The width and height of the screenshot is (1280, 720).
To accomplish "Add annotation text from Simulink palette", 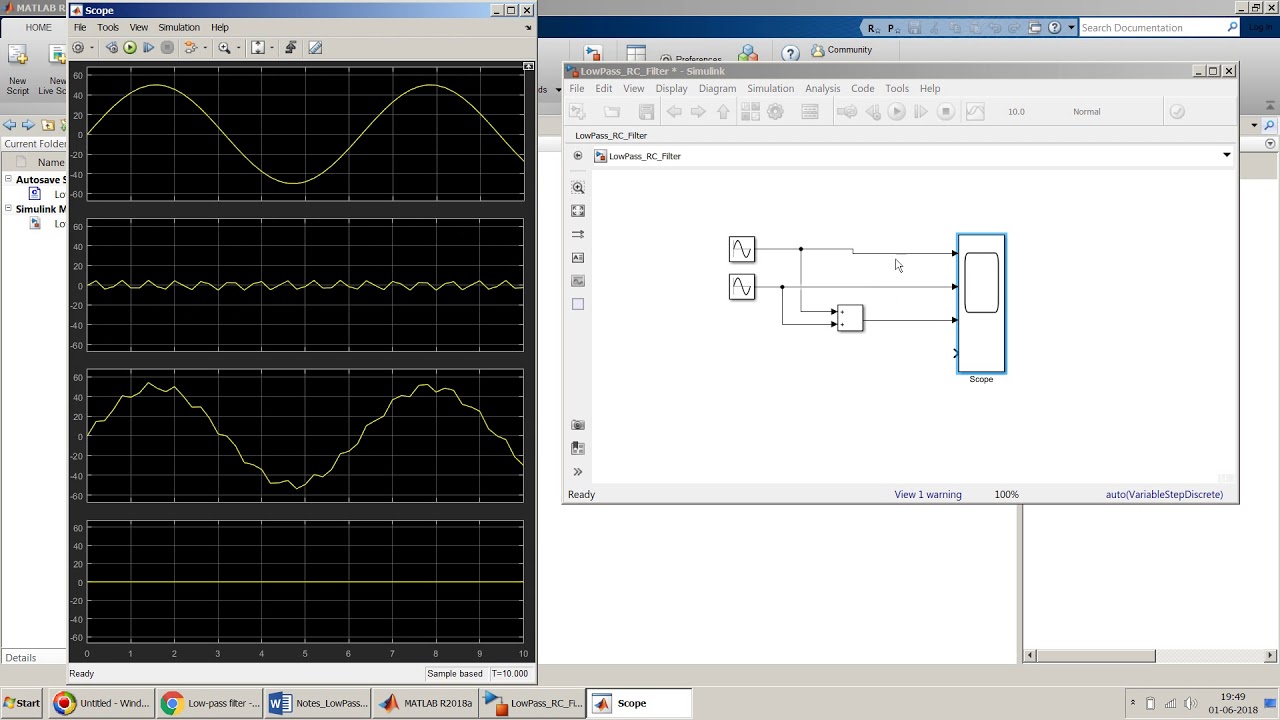I will (x=578, y=258).
